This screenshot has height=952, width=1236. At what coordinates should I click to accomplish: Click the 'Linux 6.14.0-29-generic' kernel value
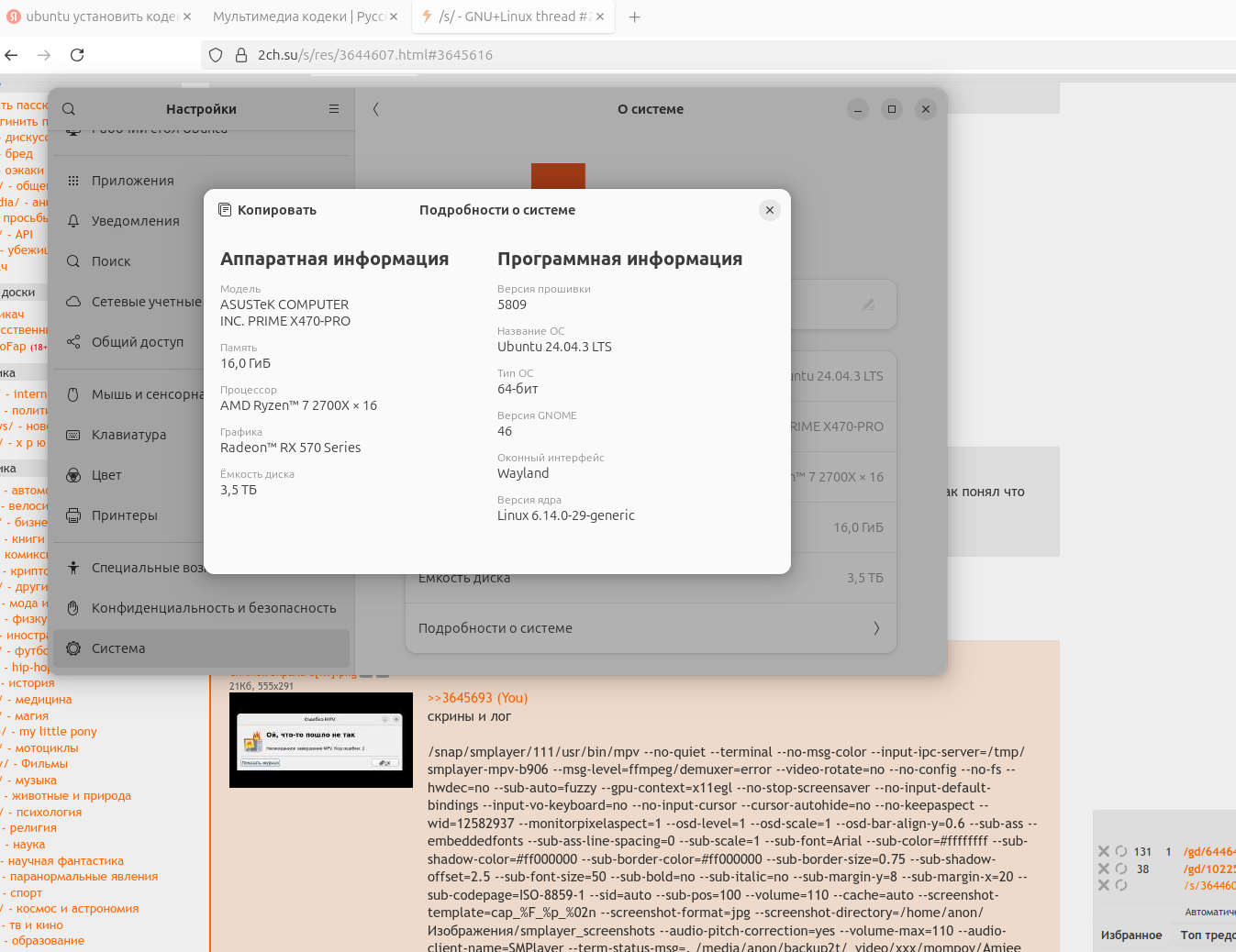(566, 515)
